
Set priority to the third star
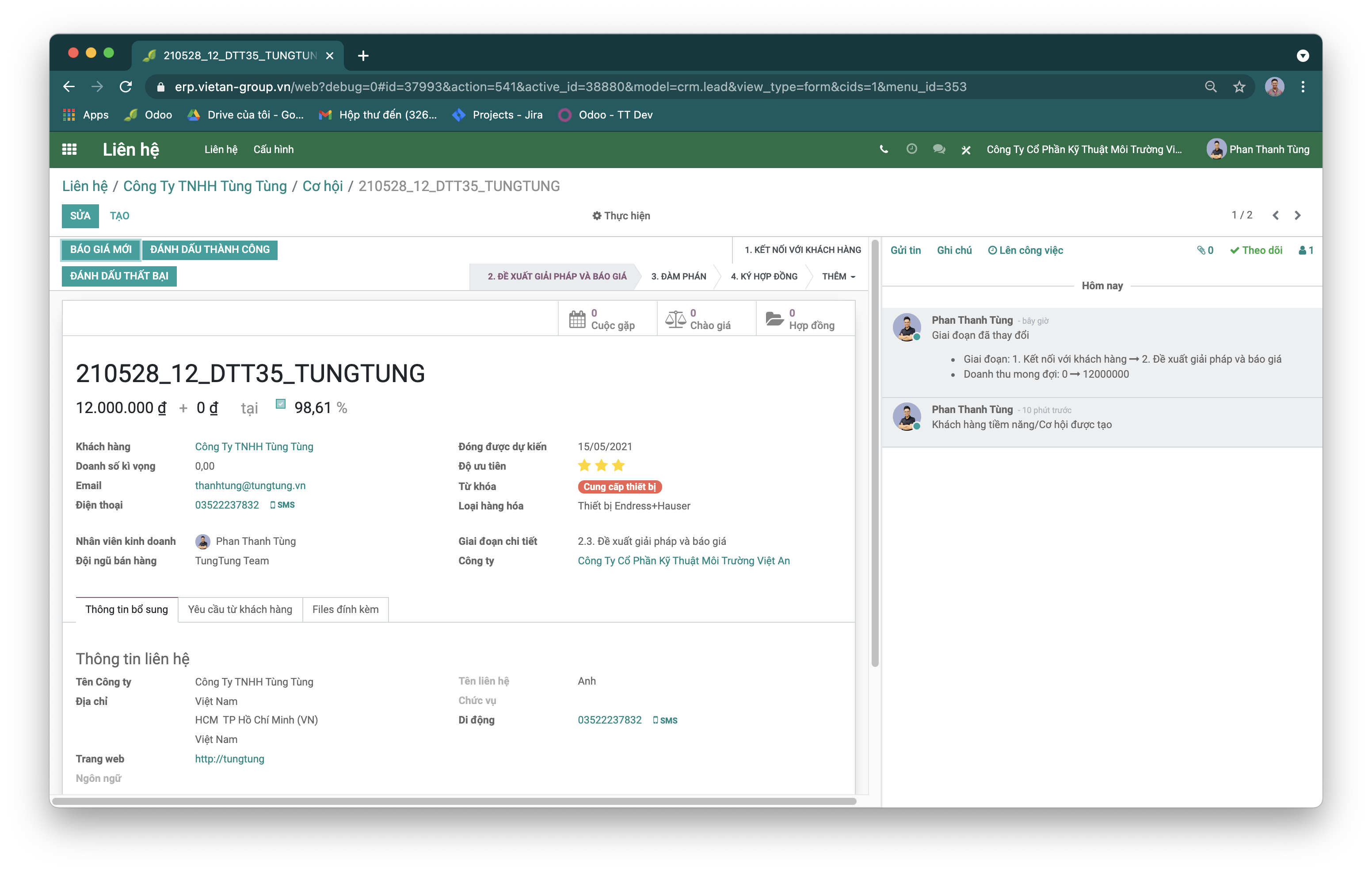[x=618, y=466]
